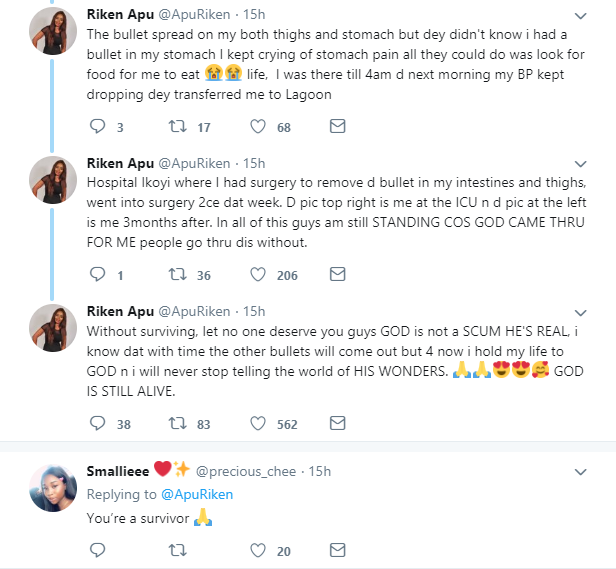
Task: Open replies on the tweet with 38 comments
Action: (x=98, y=423)
